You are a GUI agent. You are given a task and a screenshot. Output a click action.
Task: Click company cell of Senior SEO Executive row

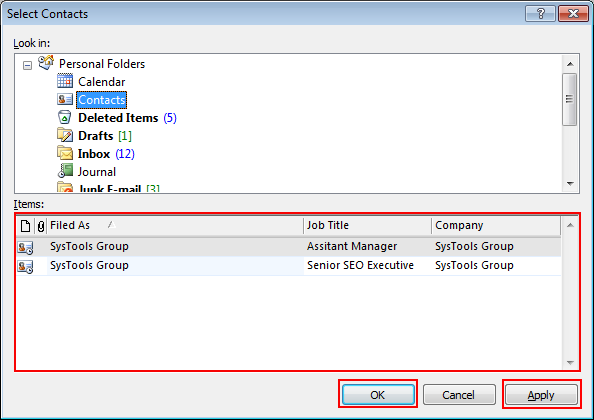(474, 265)
